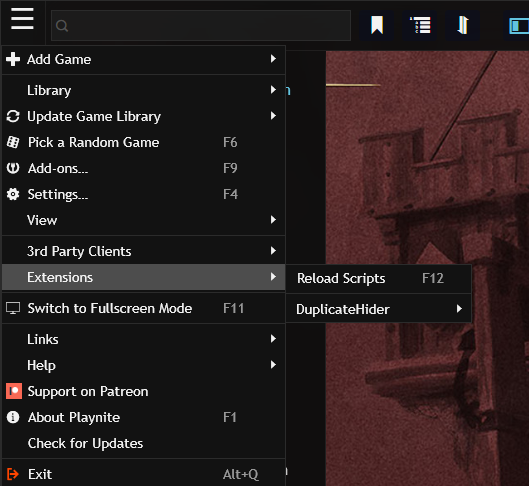Expand the Links submenu arrow

tap(273, 339)
